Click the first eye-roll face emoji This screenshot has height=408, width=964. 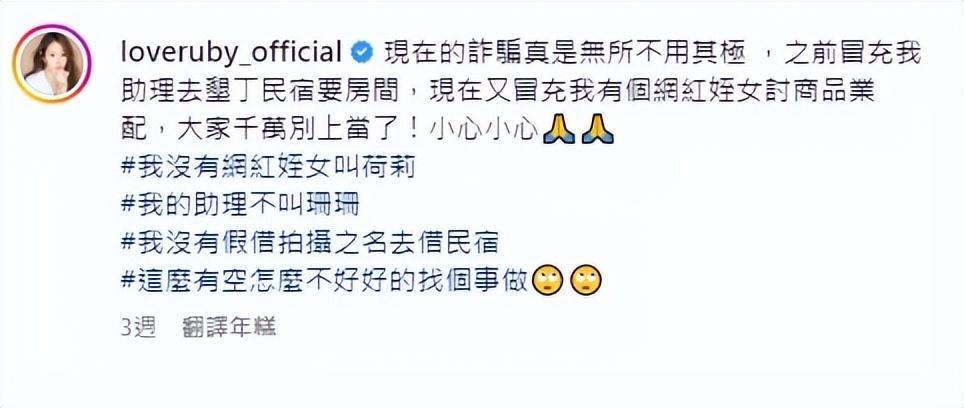[547, 281]
